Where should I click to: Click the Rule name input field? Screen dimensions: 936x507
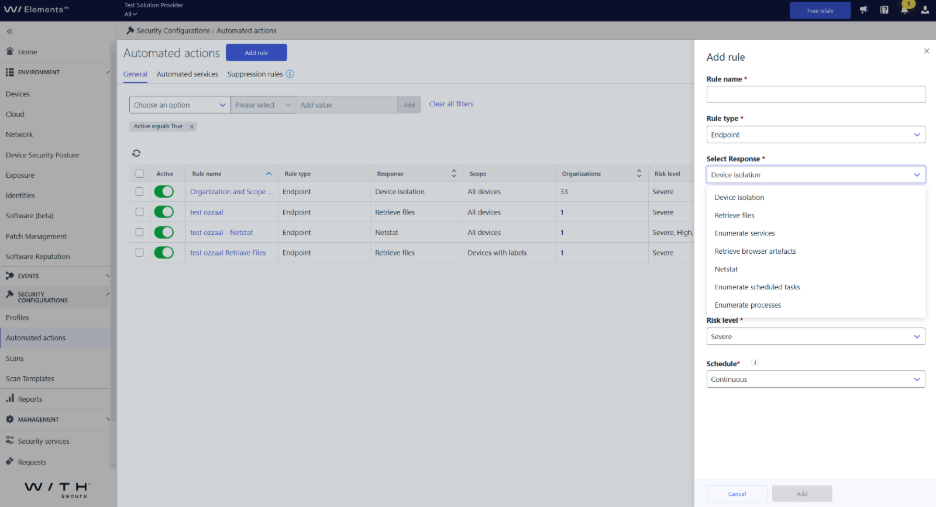coord(815,94)
